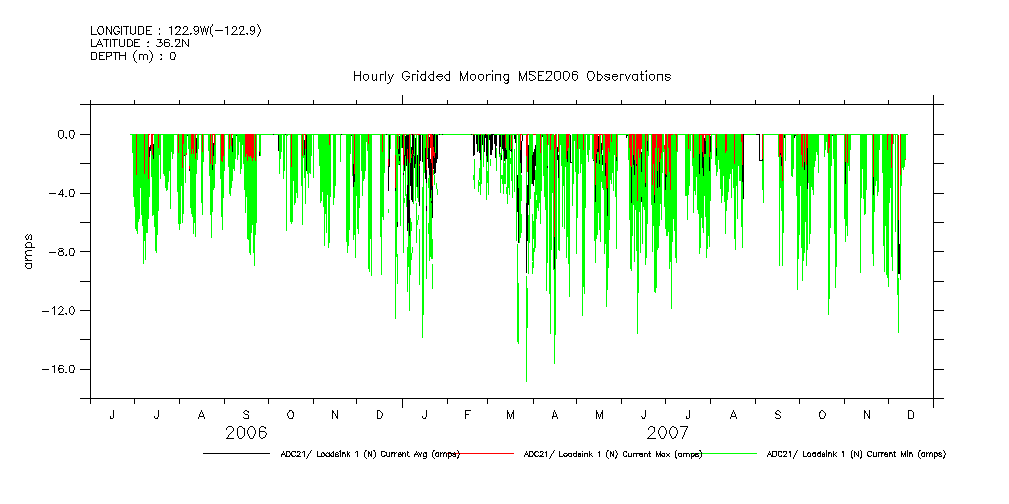Click the 2006 year label on time axis
This screenshot has width=1009, height=504.
coord(246,433)
